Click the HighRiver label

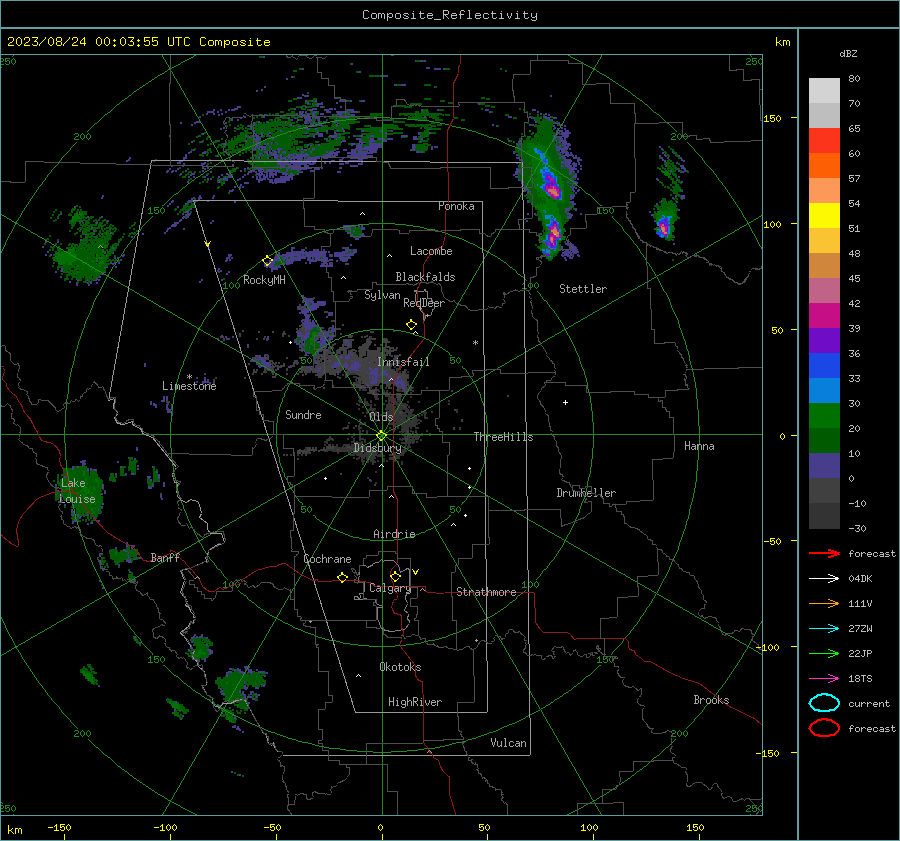tap(415, 702)
